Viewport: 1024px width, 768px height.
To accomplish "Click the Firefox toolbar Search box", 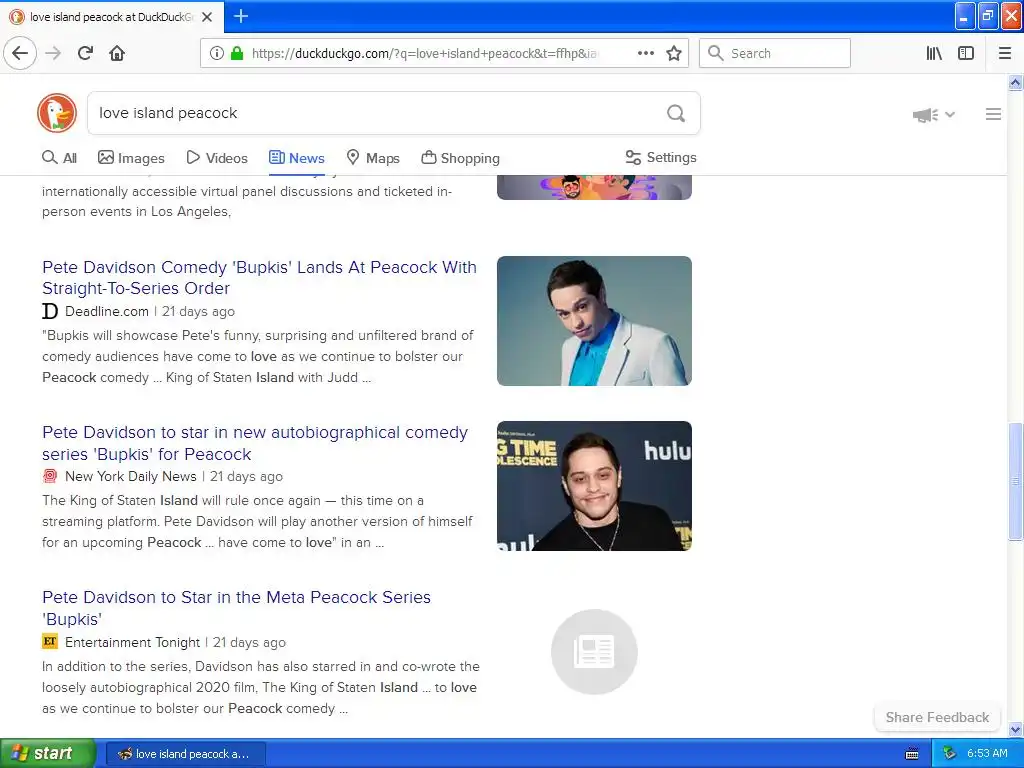I will 775,53.
